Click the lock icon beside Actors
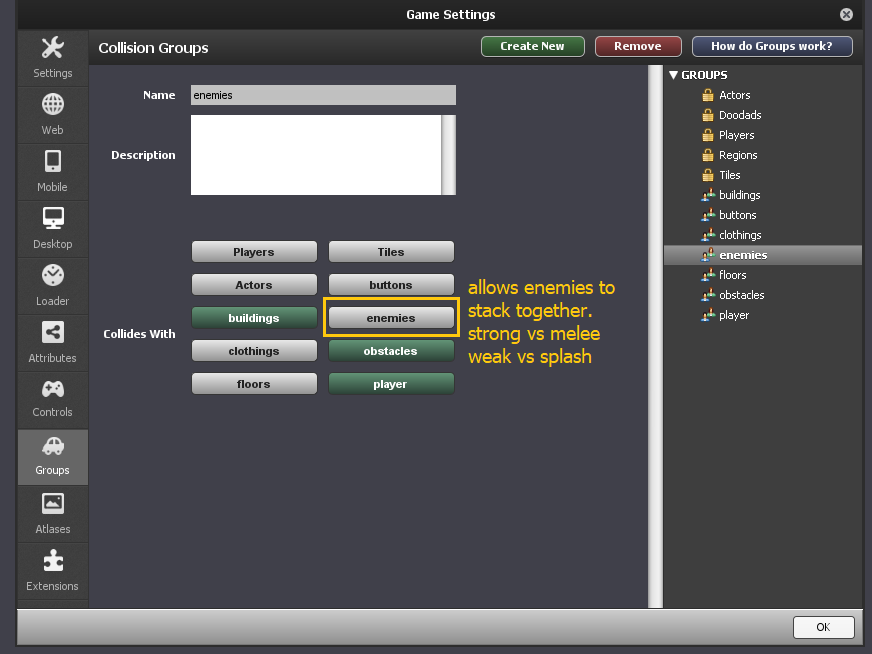The width and height of the screenshot is (872, 654). (707, 95)
